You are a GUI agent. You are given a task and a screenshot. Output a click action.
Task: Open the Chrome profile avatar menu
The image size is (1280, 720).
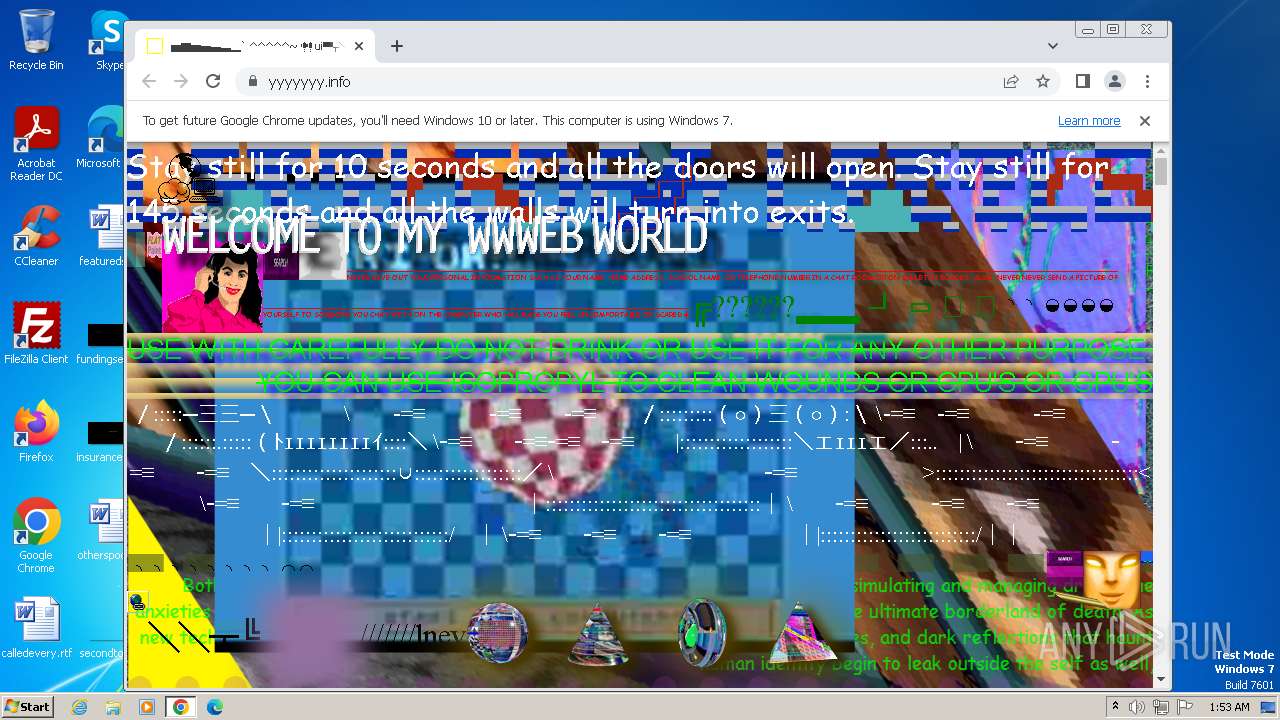click(x=1115, y=82)
